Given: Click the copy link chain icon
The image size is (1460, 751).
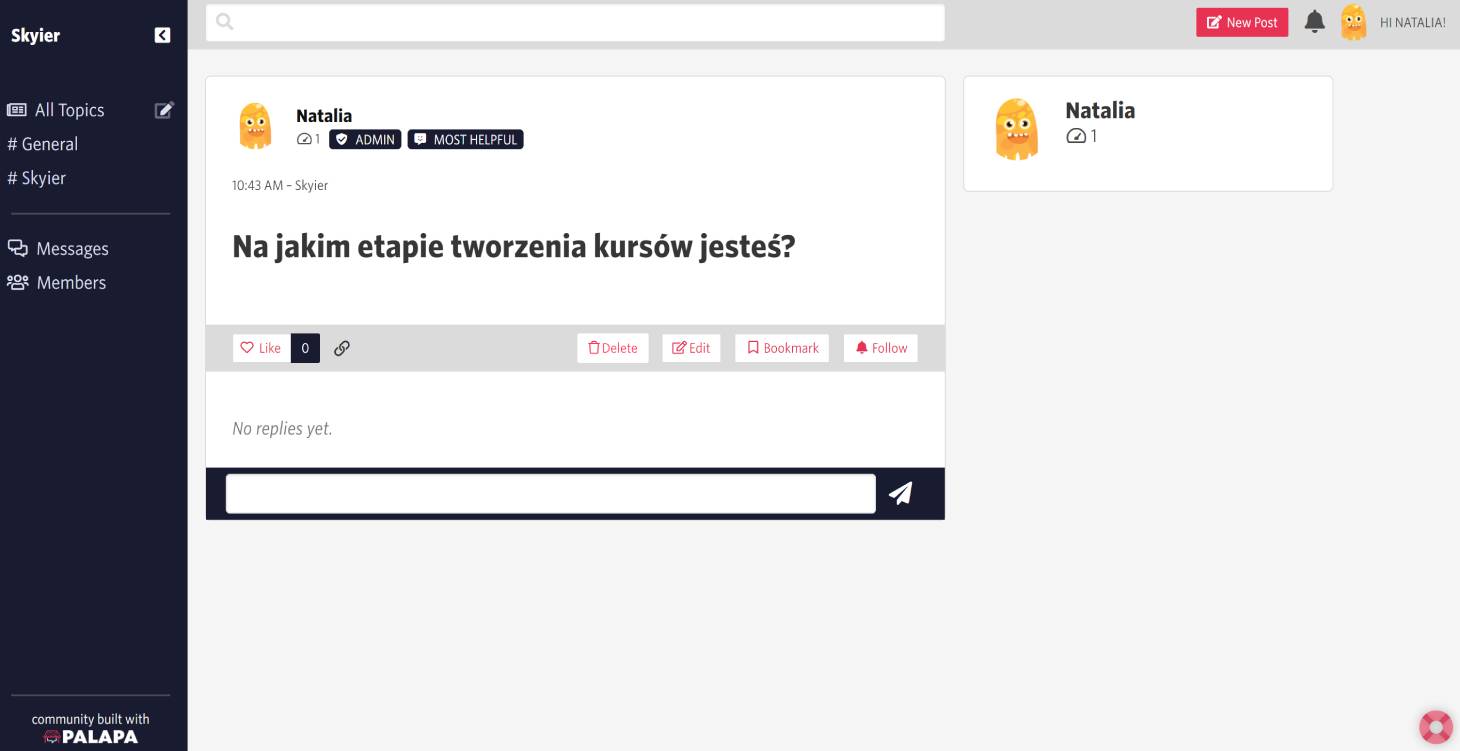Looking at the screenshot, I should [x=342, y=348].
